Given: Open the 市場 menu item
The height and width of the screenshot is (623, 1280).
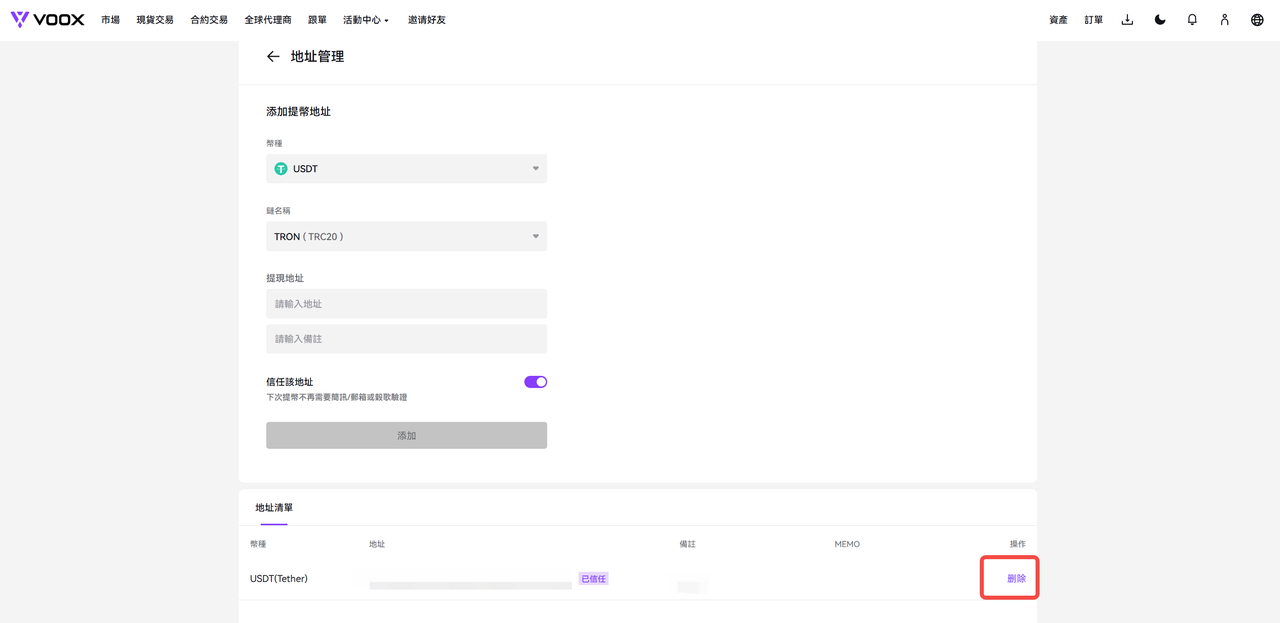Looking at the screenshot, I should pyautogui.click(x=110, y=20).
